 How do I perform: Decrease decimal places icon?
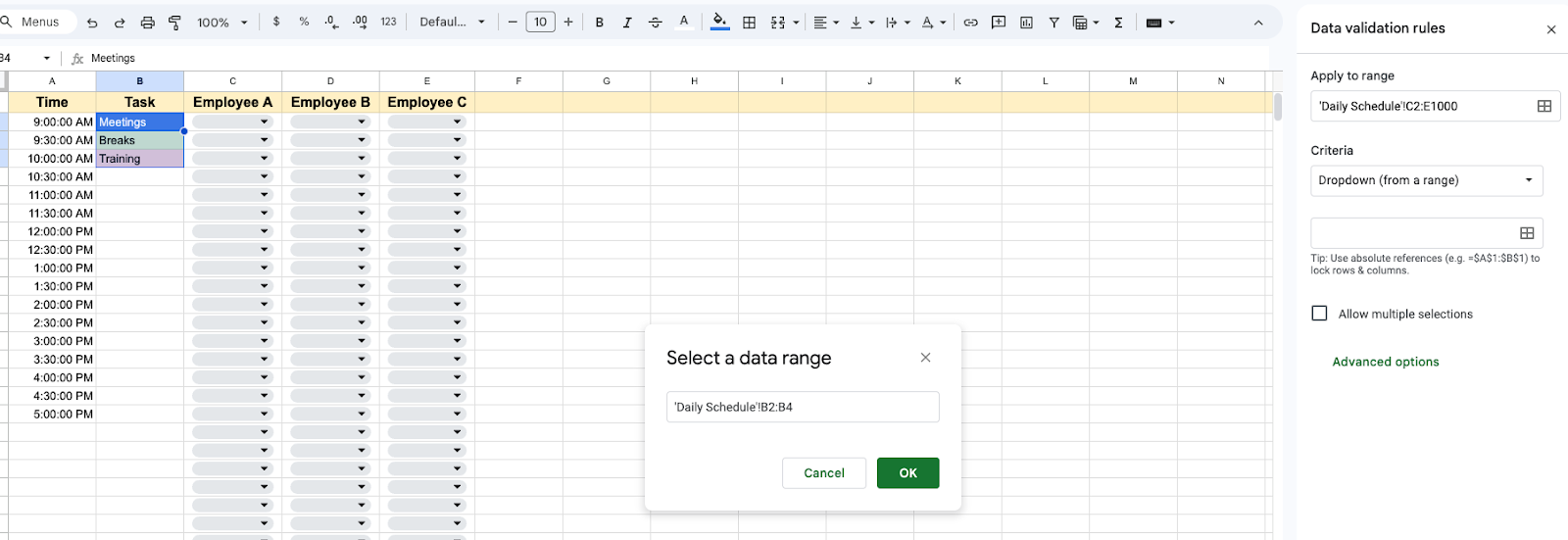tap(331, 22)
